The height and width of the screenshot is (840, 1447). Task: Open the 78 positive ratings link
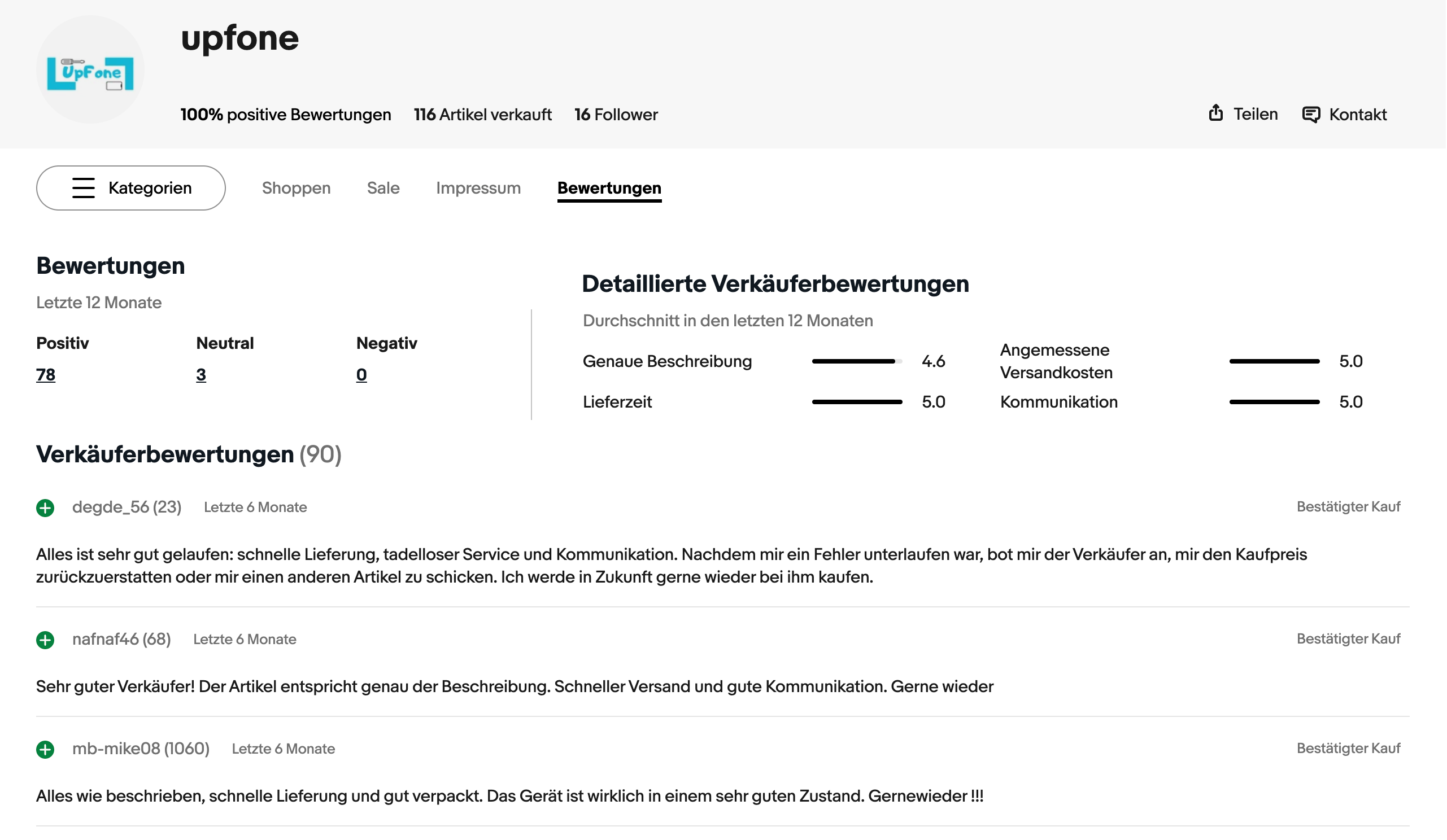(x=46, y=375)
